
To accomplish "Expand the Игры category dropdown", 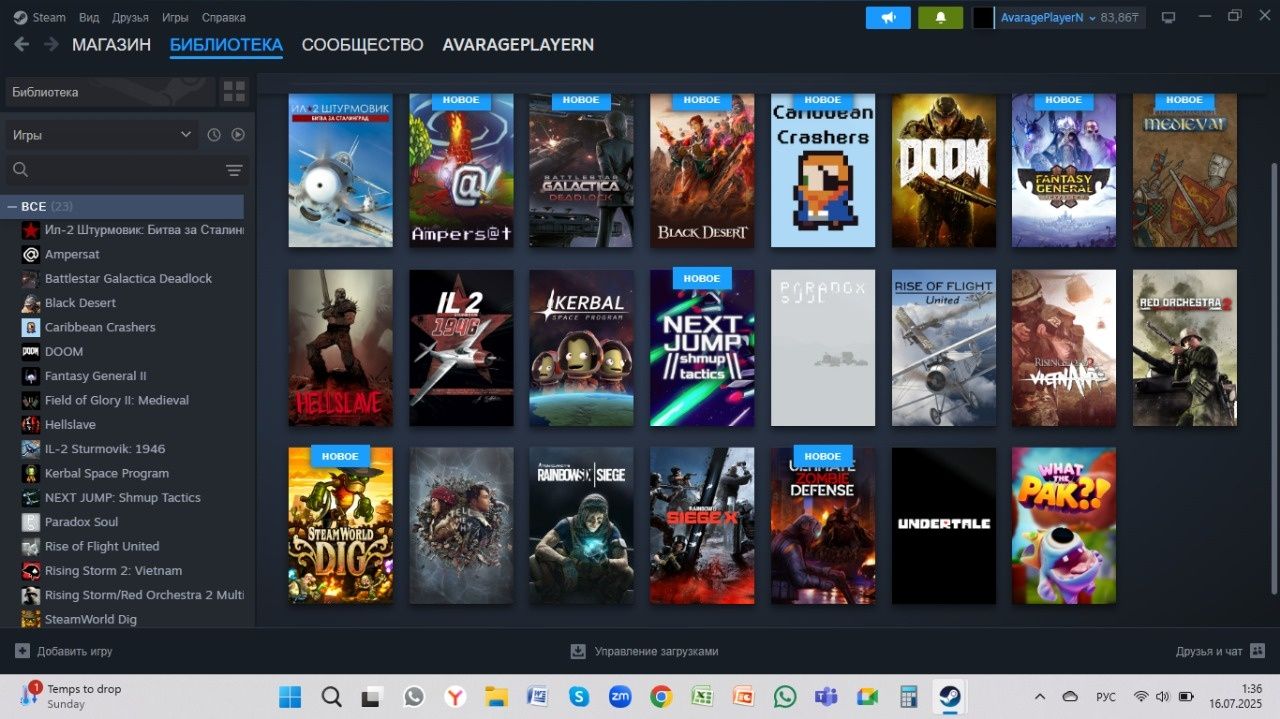I will (102, 135).
